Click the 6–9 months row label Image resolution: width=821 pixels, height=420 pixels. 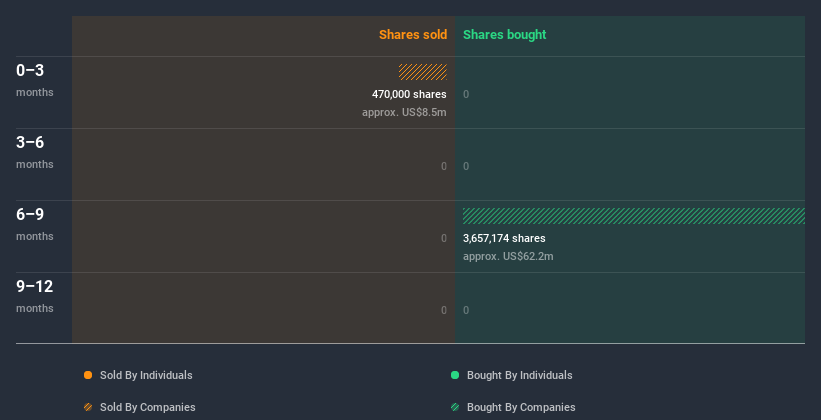click(35, 224)
